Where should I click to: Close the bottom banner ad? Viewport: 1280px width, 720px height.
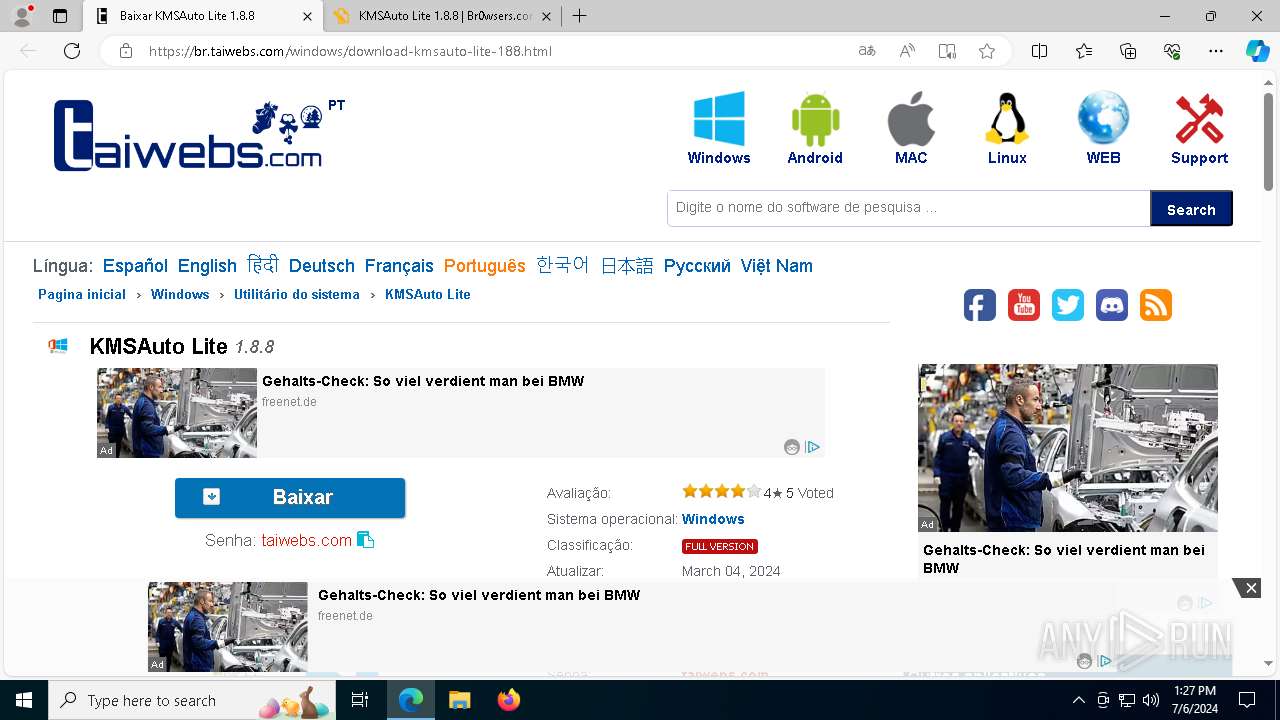1250,588
